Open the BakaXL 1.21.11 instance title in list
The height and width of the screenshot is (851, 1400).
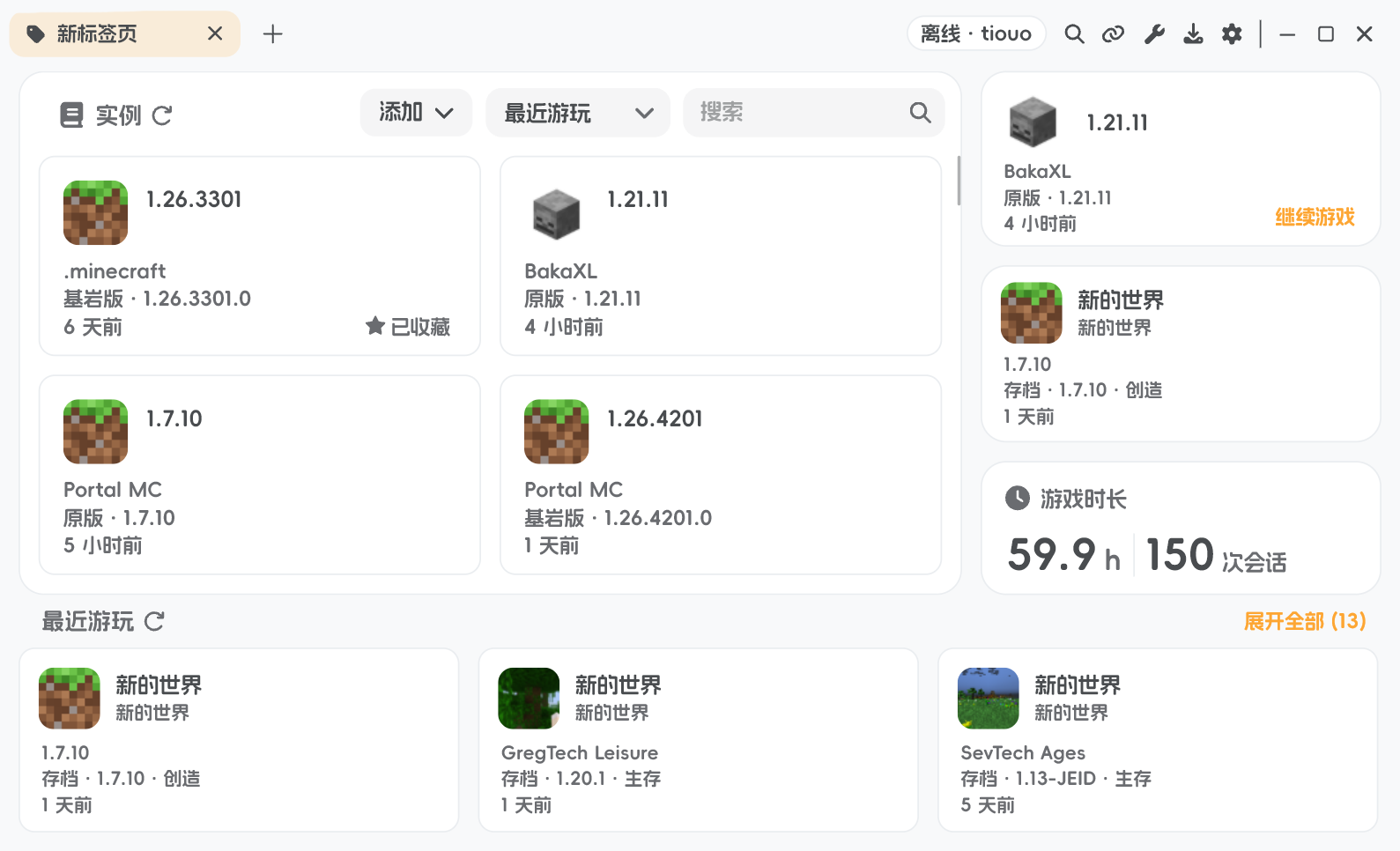pyautogui.click(x=638, y=199)
